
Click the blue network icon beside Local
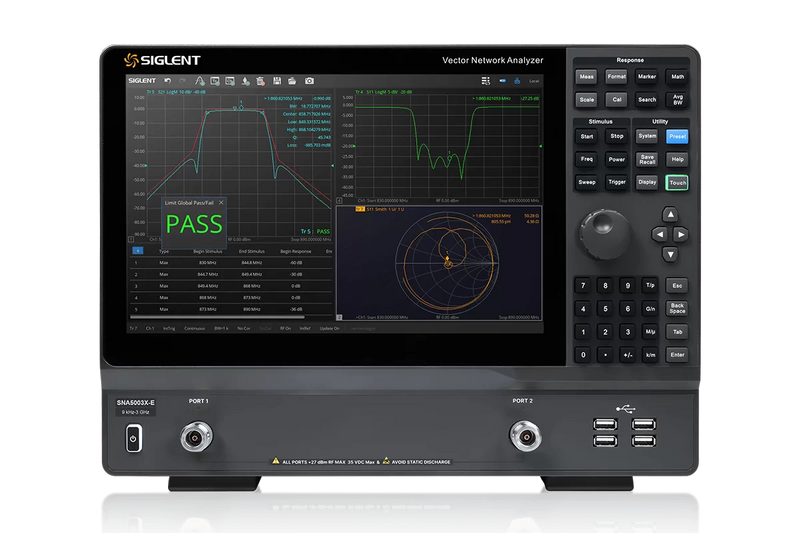(517, 81)
